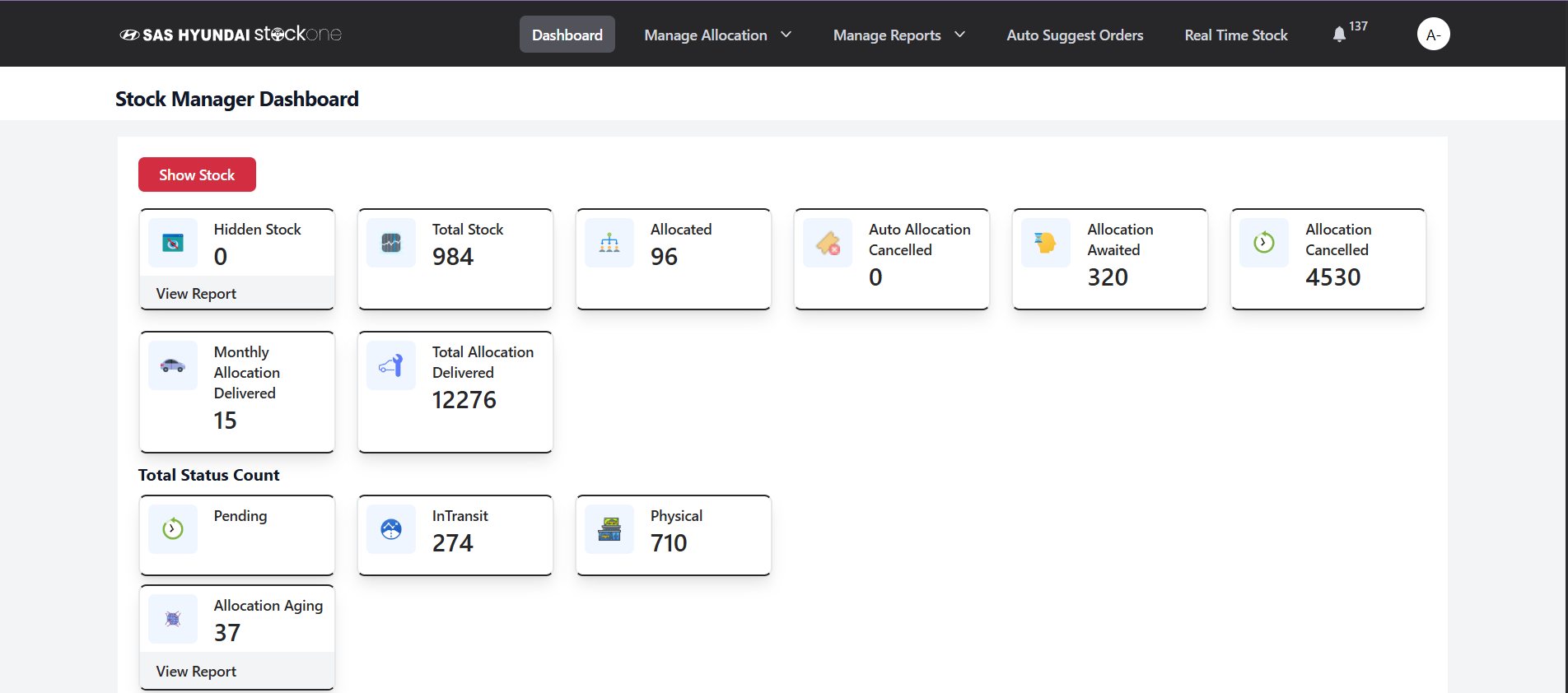1568x693 pixels.
Task: Go to Auto Suggest Orders
Action: (1075, 35)
